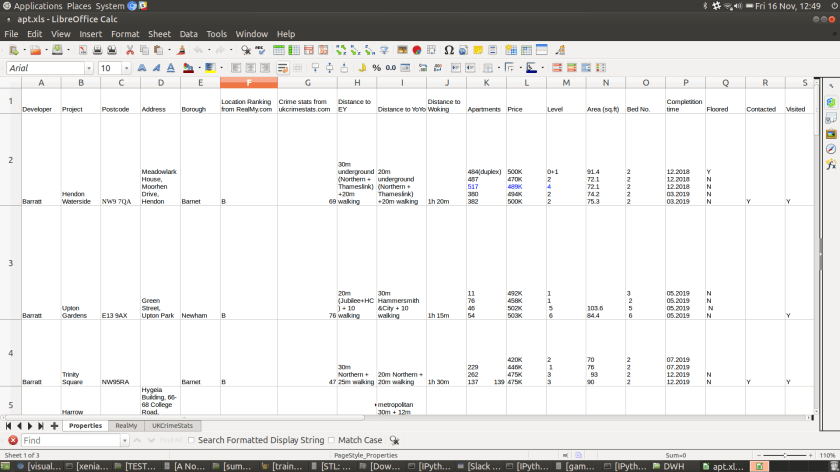Close the Find toolbar

point(13,440)
